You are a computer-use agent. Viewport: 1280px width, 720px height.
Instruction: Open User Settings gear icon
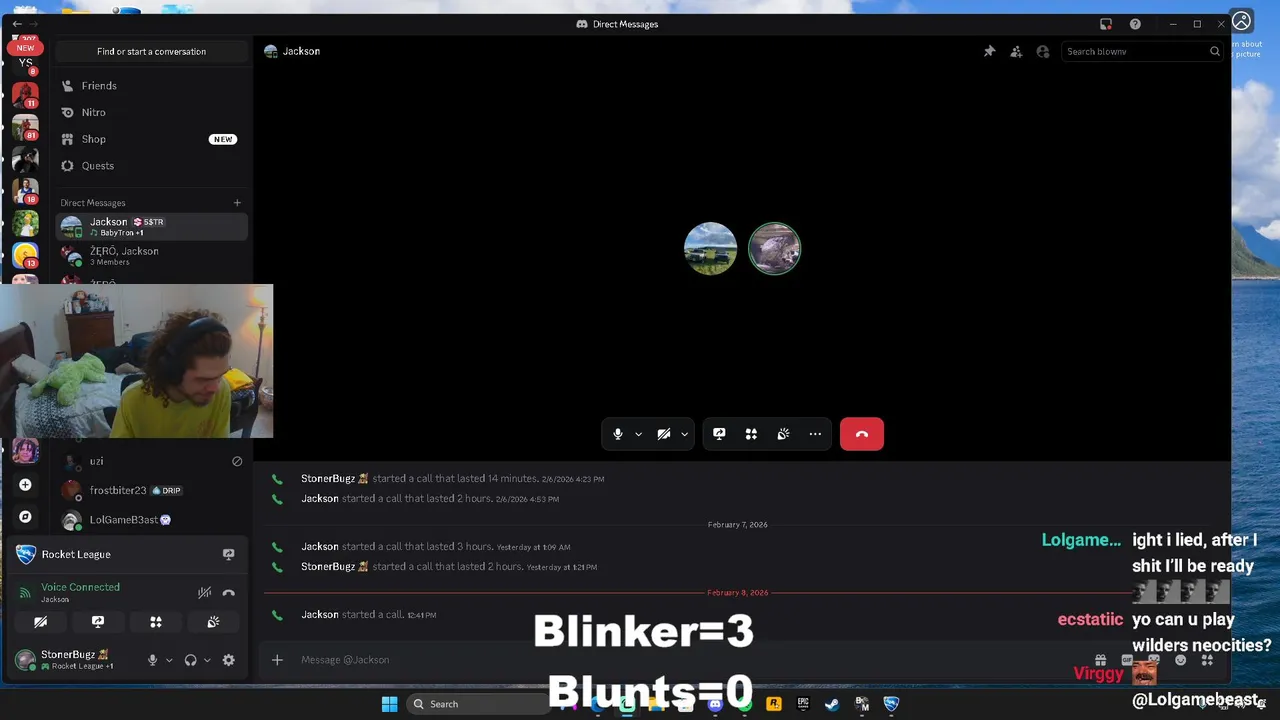click(x=228, y=660)
